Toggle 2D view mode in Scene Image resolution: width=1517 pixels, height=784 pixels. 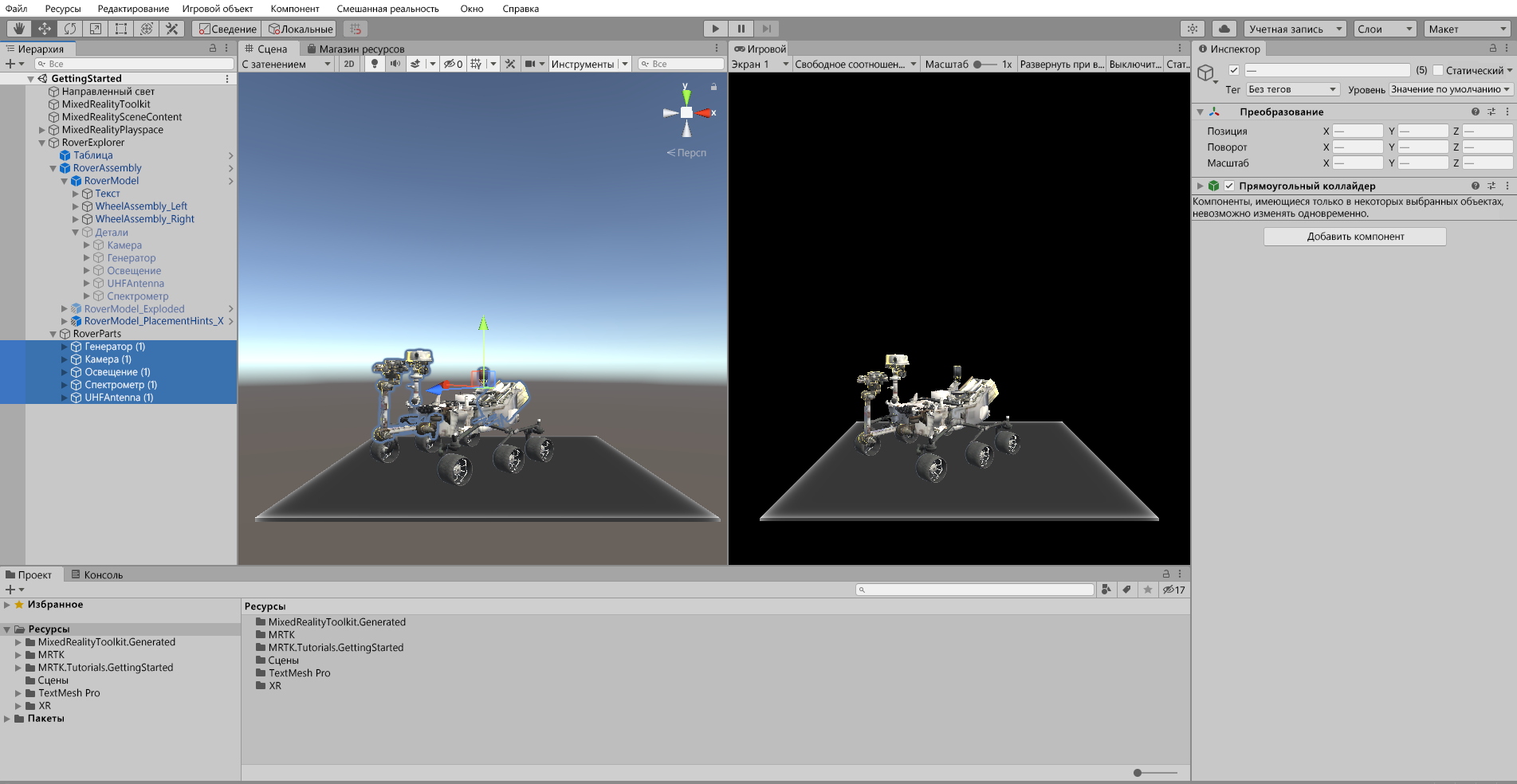tap(349, 64)
